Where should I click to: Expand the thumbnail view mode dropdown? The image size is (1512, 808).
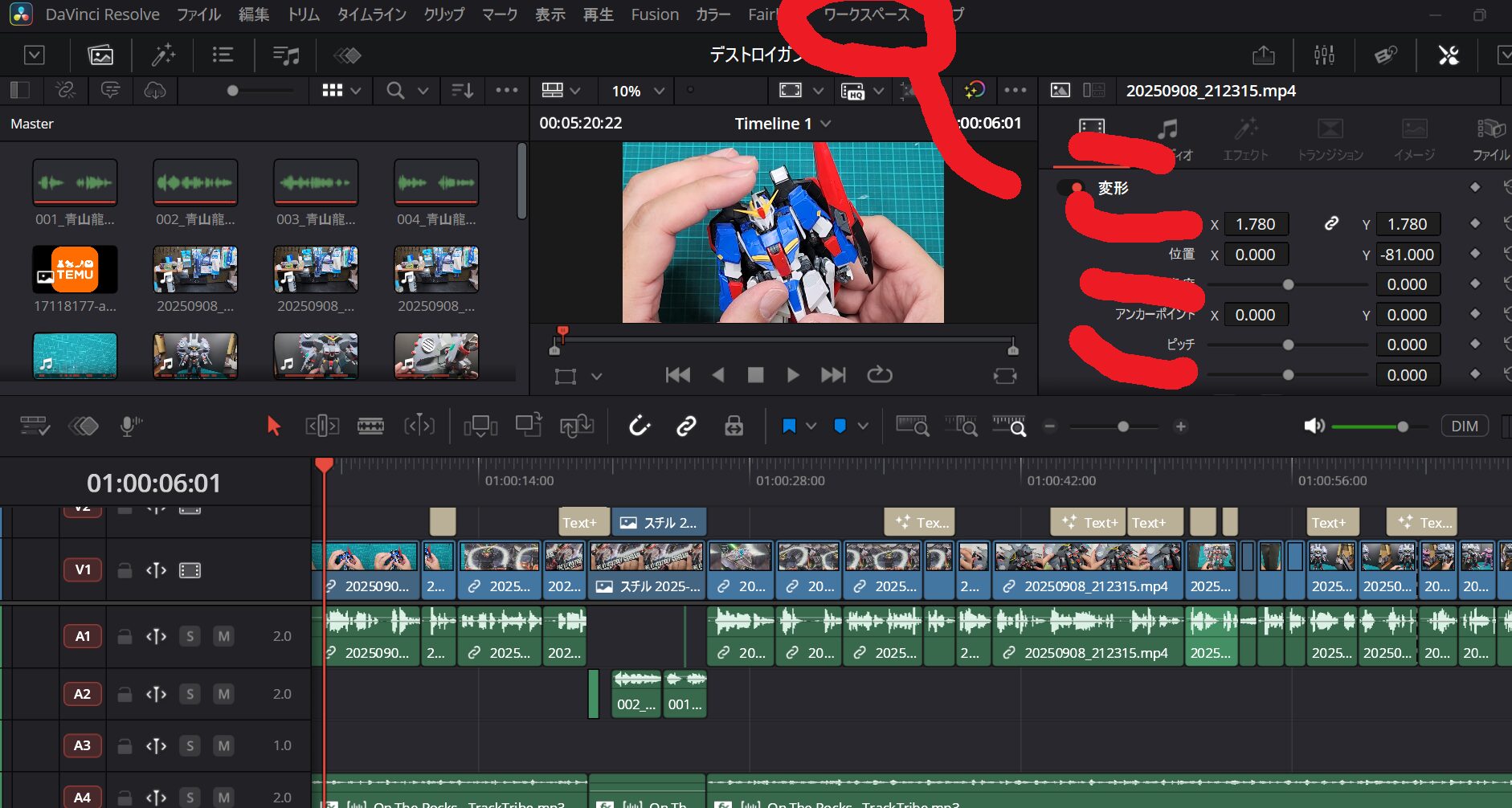tap(356, 91)
